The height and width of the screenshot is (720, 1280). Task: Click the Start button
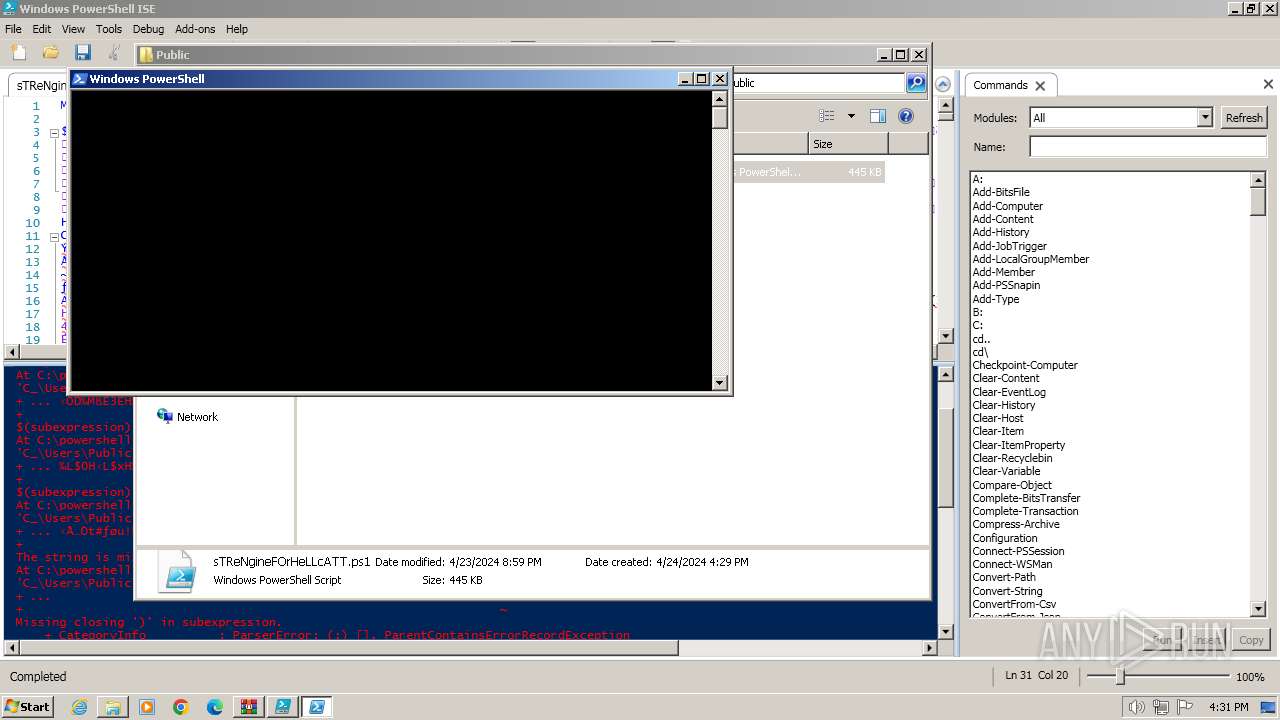coord(28,706)
